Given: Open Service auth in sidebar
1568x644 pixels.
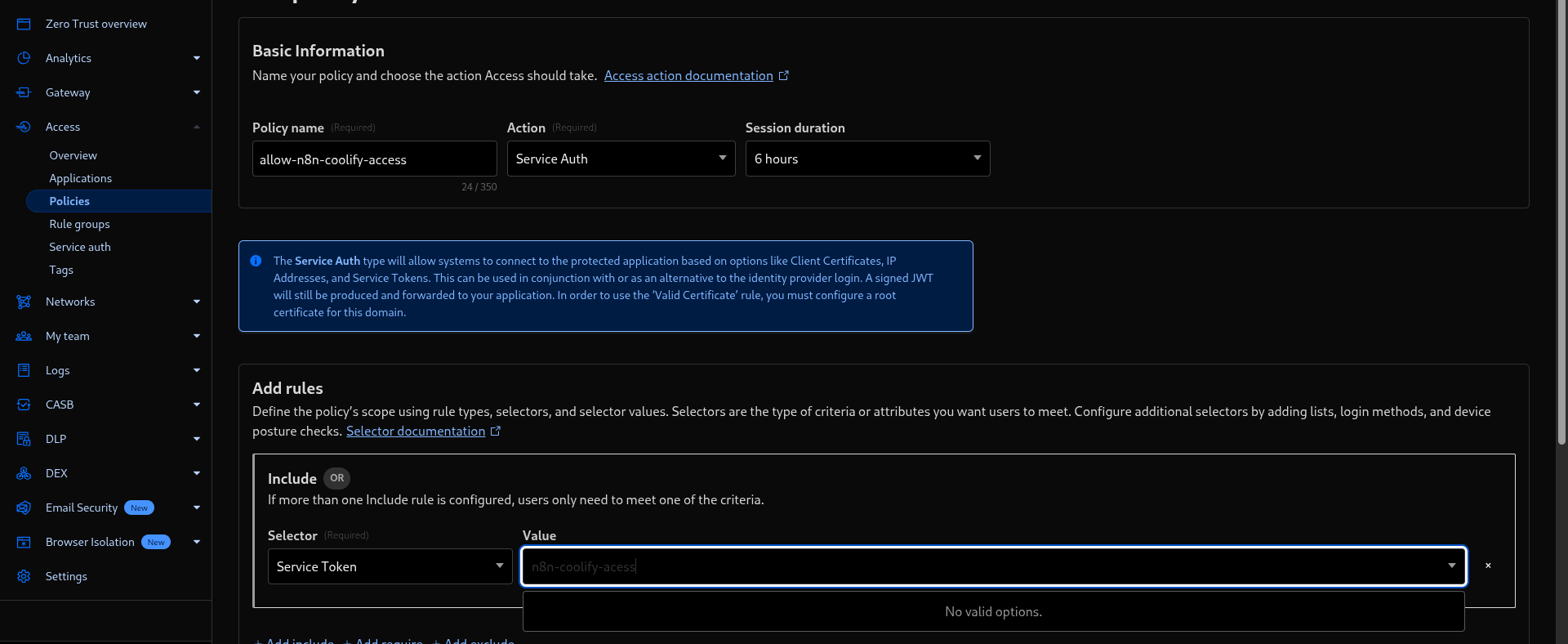Looking at the screenshot, I should (x=80, y=247).
